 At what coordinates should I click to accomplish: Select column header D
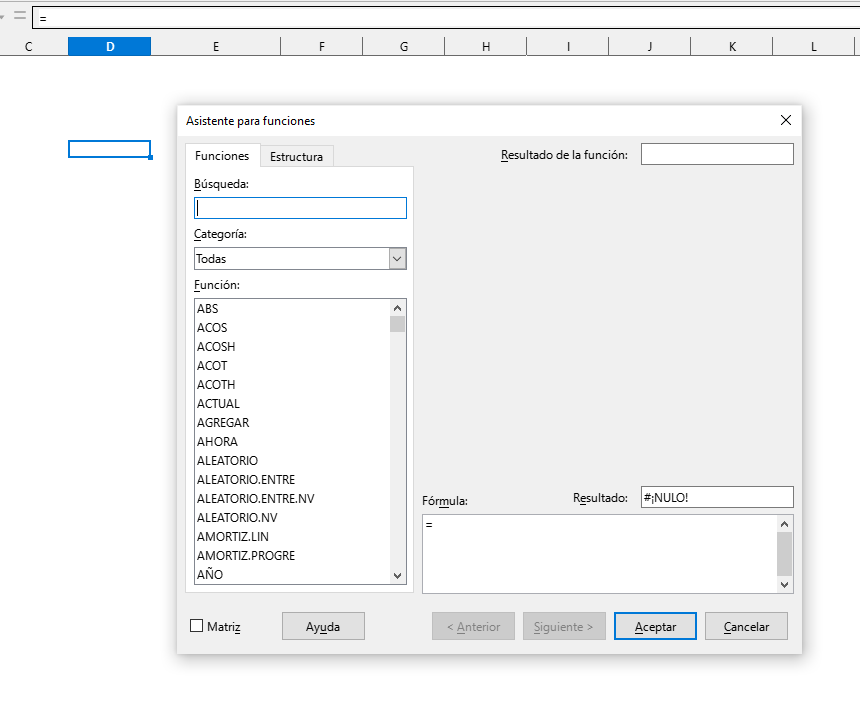pos(109,45)
